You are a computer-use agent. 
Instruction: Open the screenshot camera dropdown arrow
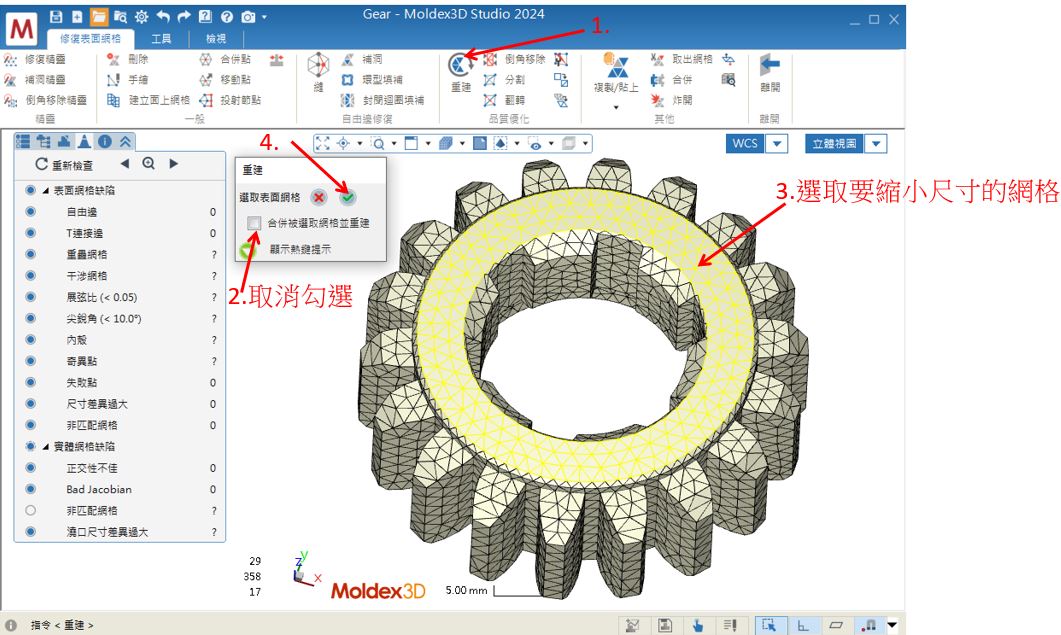tap(265, 17)
